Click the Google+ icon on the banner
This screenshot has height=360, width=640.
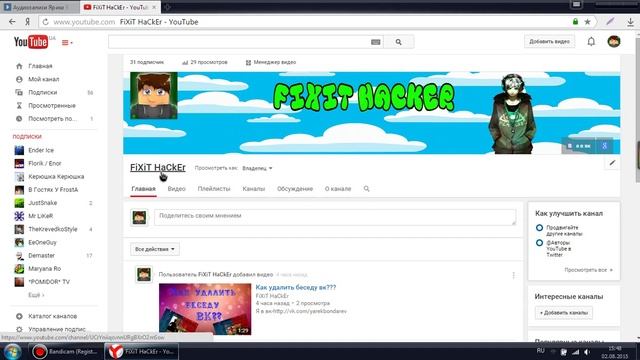[x=604, y=146]
